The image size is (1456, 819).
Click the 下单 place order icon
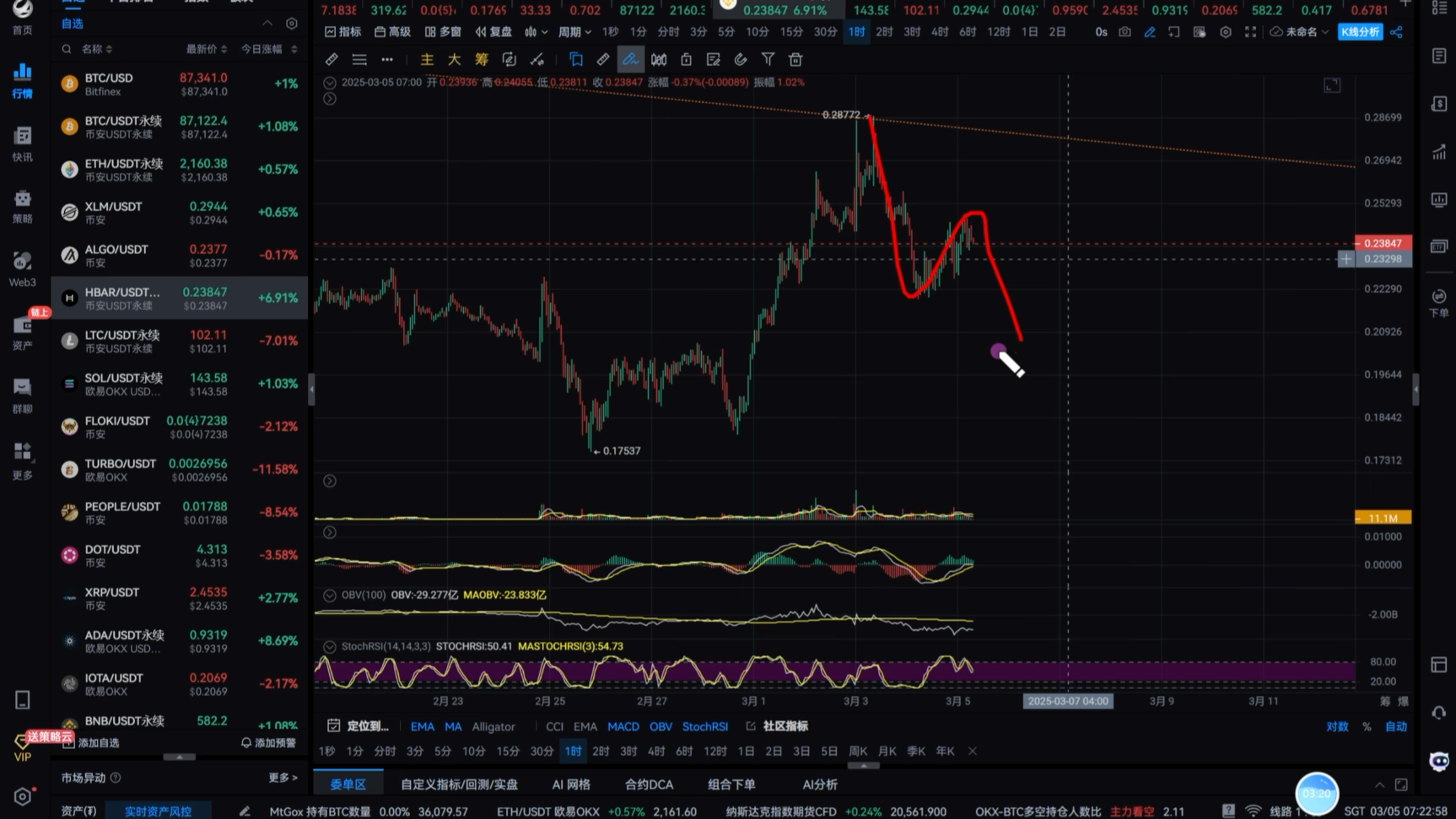[1439, 303]
